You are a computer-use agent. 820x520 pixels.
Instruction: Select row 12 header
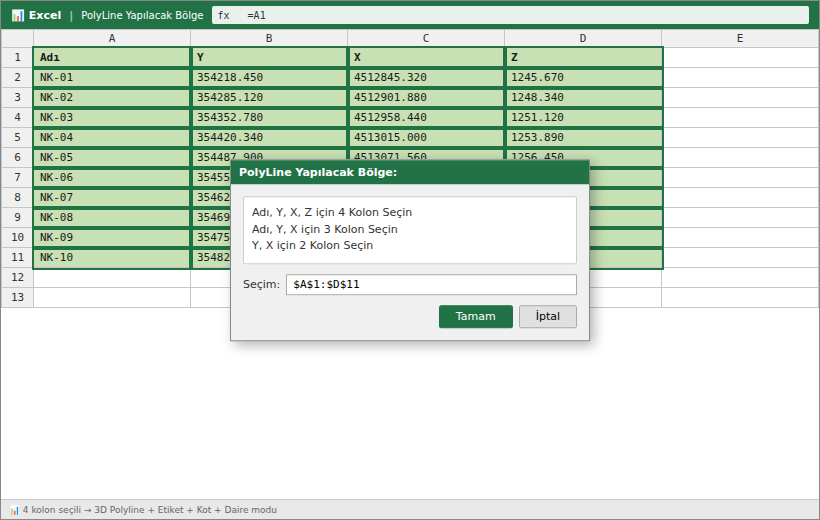(x=17, y=277)
